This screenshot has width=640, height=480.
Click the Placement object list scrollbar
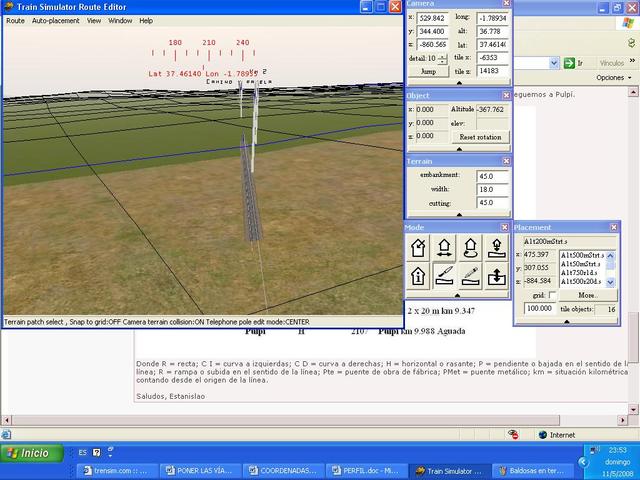click(610, 268)
